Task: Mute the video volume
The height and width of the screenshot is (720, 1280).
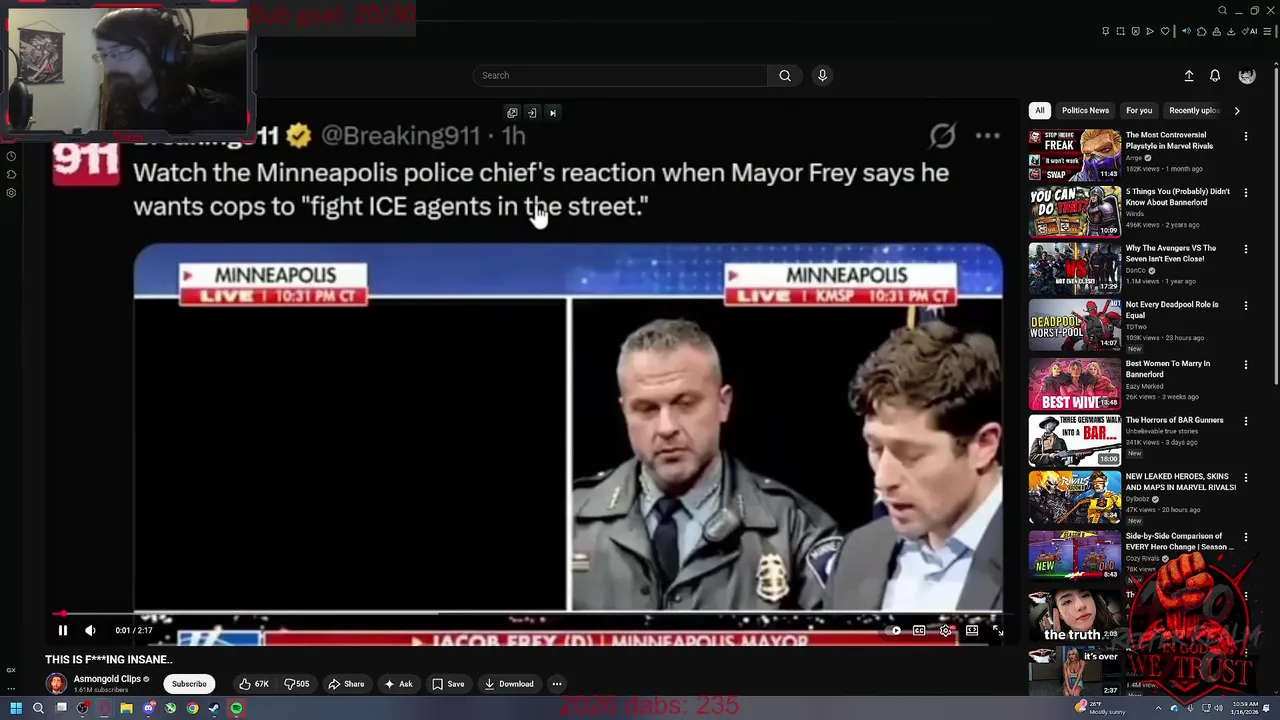Action: 90,630
